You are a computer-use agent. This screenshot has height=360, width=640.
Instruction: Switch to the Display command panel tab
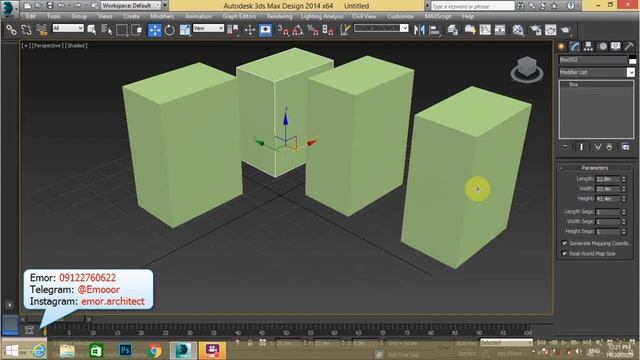(616, 46)
